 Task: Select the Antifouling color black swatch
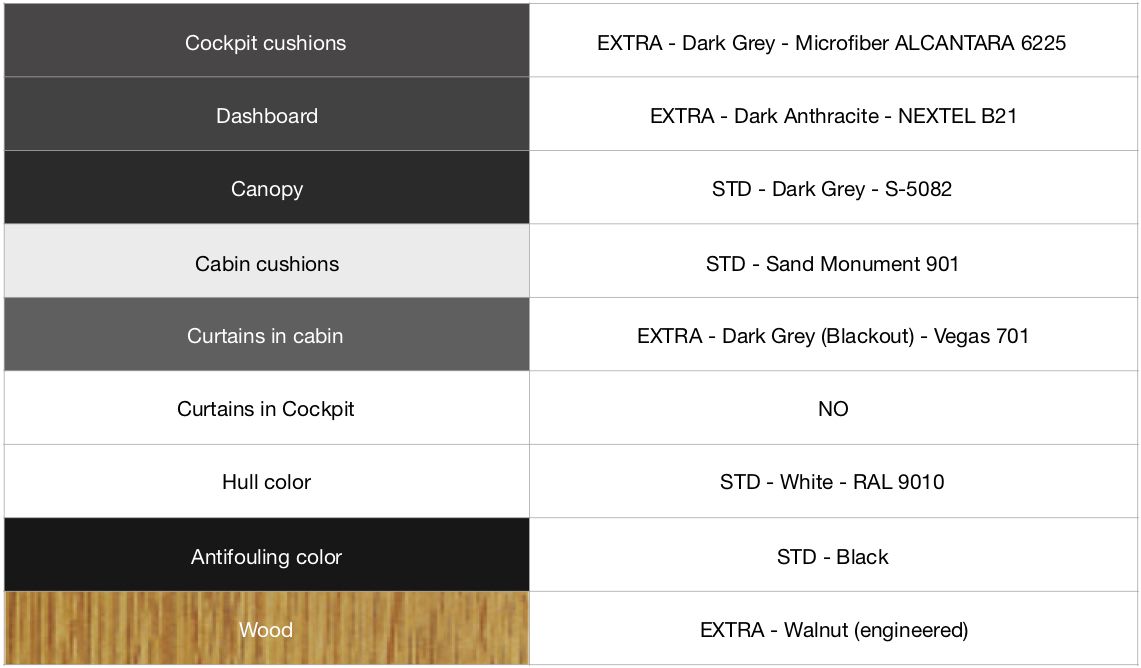(x=266, y=555)
